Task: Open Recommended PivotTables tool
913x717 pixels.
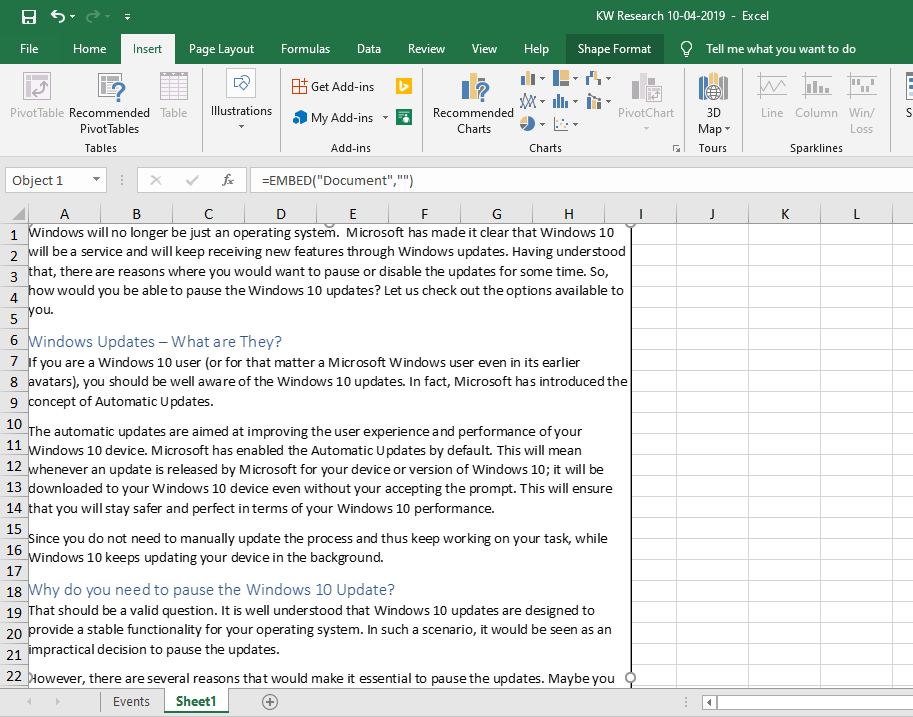Action: tap(109, 104)
